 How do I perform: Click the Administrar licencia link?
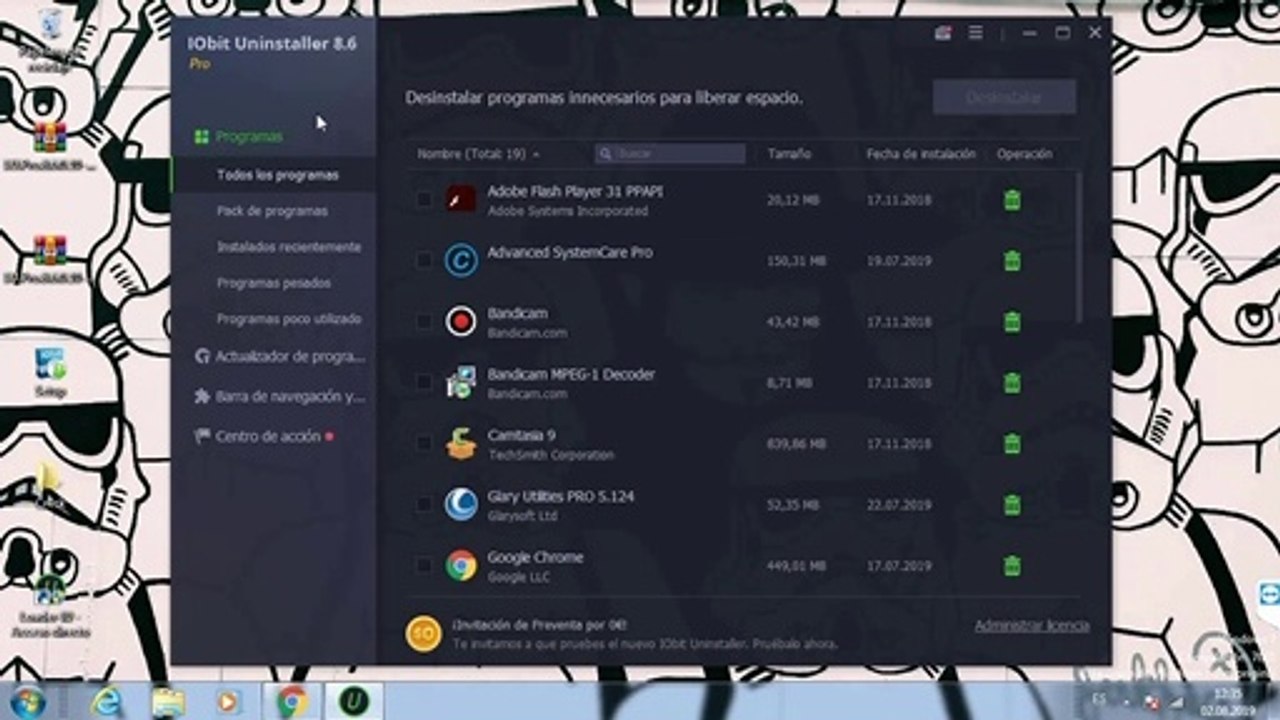(1032, 626)
